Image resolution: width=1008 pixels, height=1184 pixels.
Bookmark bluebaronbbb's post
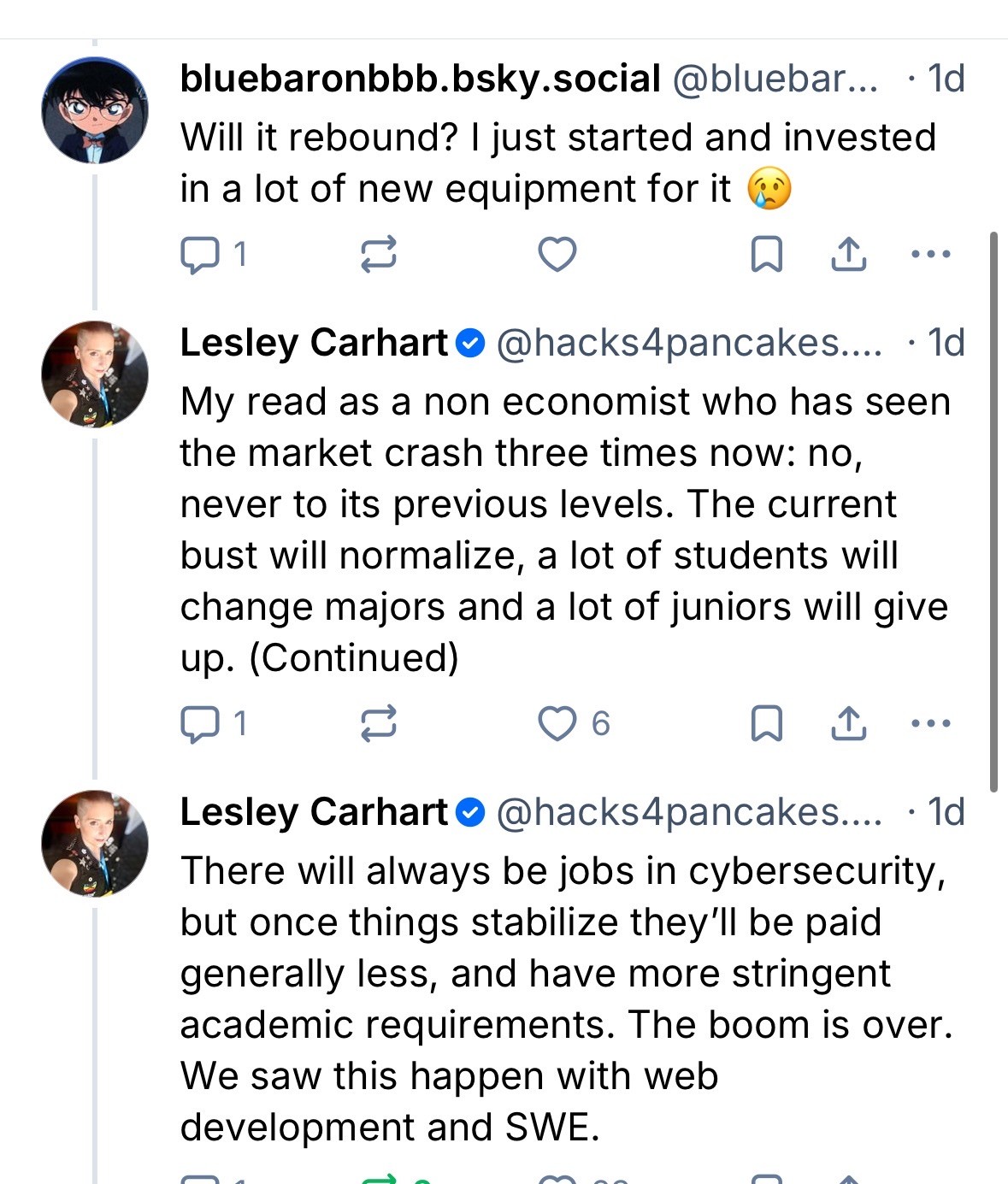coord(766,255)
